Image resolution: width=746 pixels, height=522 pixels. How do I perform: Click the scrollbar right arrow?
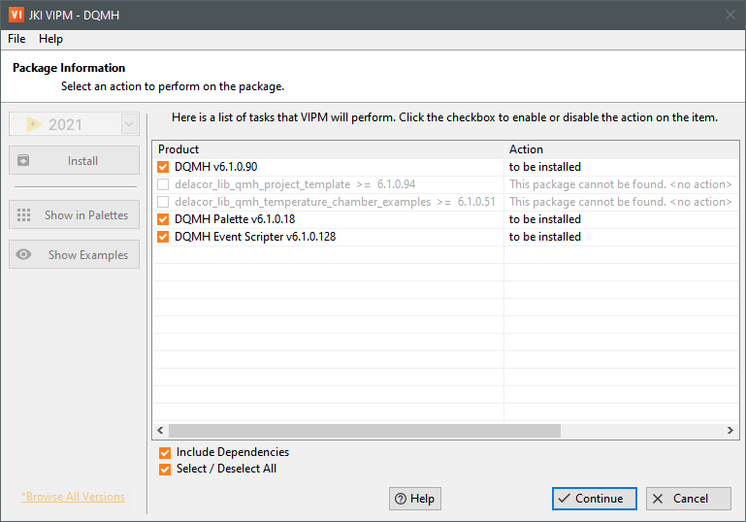pos(730,431)
